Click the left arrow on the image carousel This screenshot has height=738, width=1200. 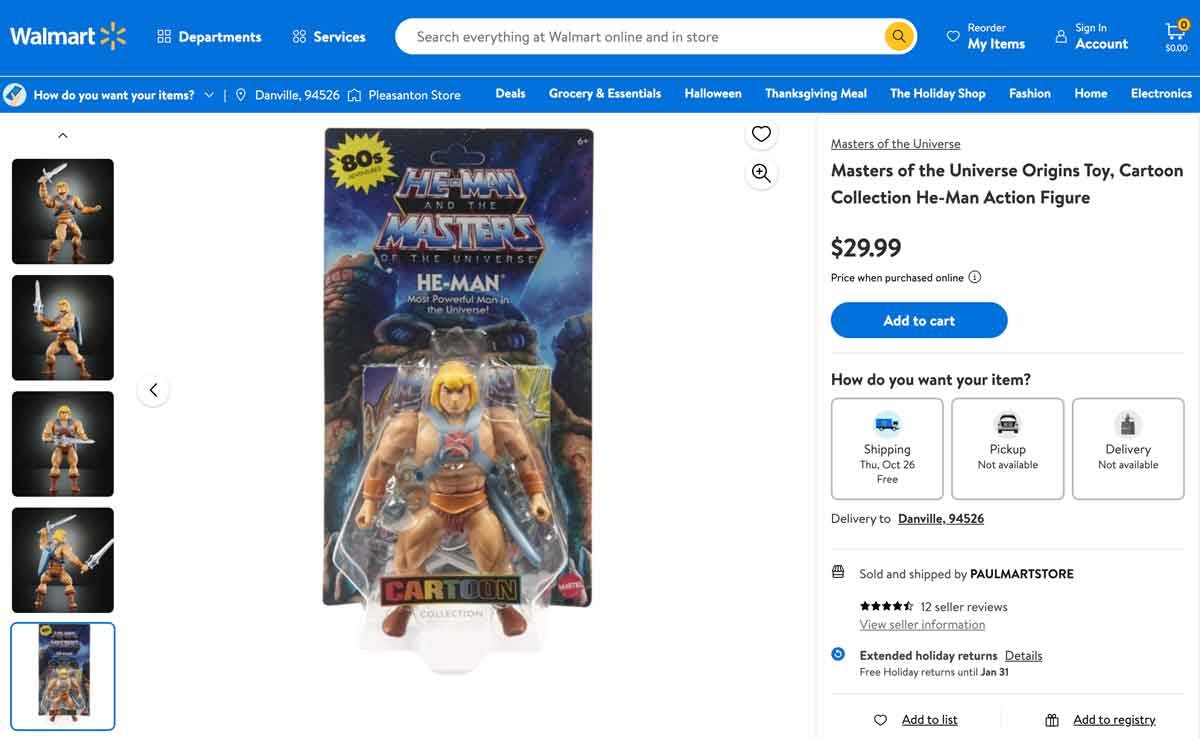tap(153, 390)
